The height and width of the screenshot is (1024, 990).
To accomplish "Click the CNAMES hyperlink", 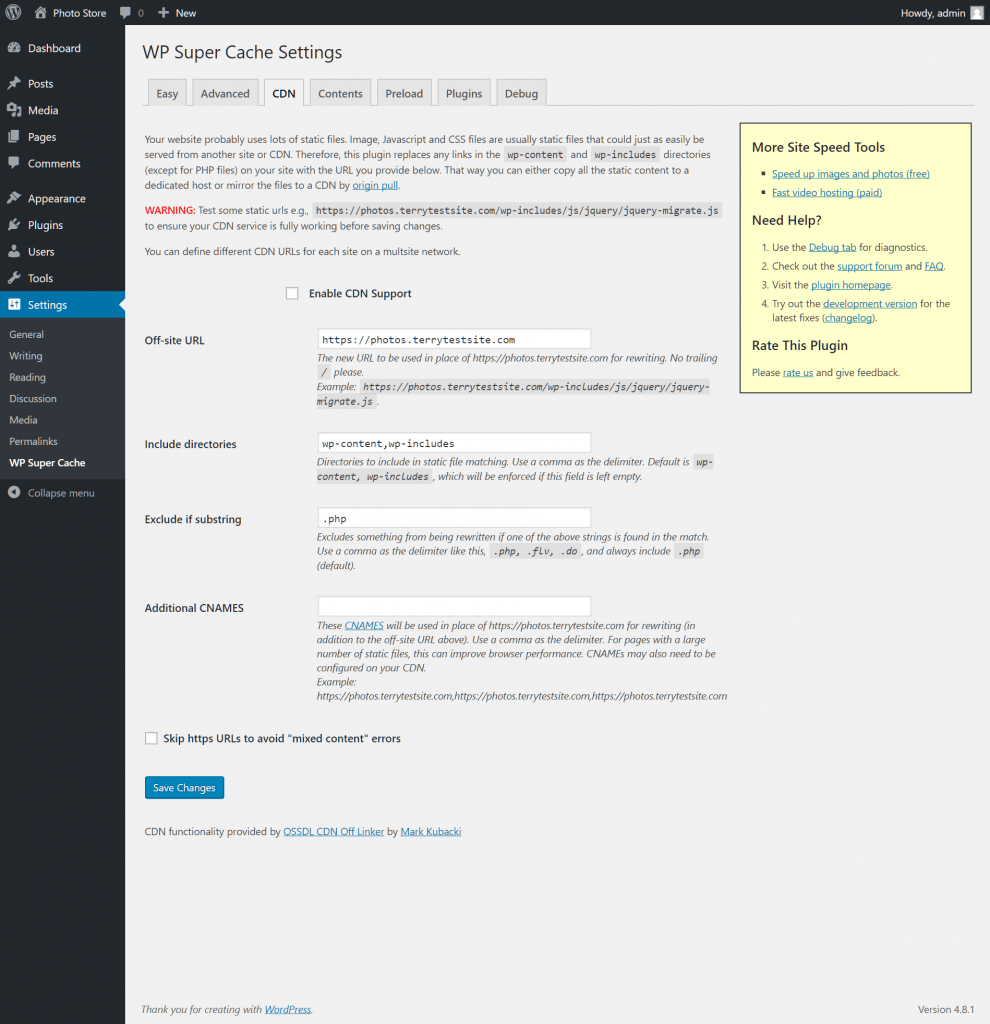I will [363, 625].
